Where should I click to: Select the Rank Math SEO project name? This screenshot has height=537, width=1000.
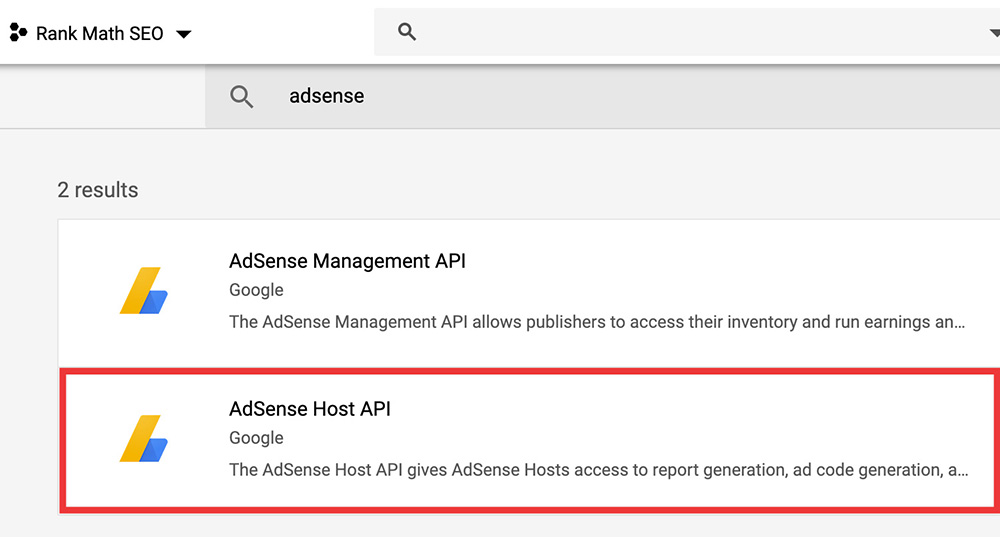pos(99,34)
